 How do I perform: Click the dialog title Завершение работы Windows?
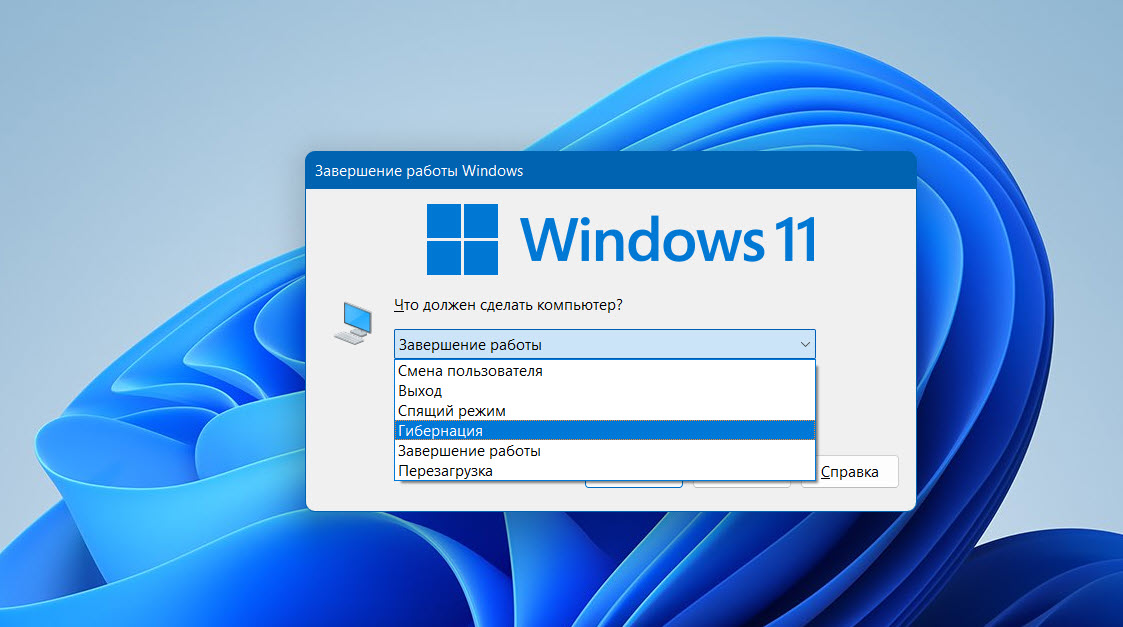point(419,171)
